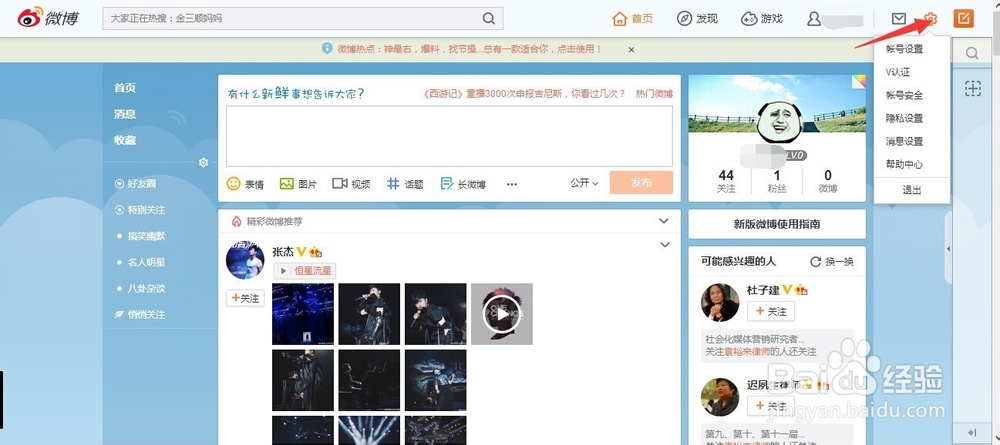Open the first concert photo in 张杰's post
Image resolution: width=1000 pixels, height=445 pixels.
(x=303, y=314)
